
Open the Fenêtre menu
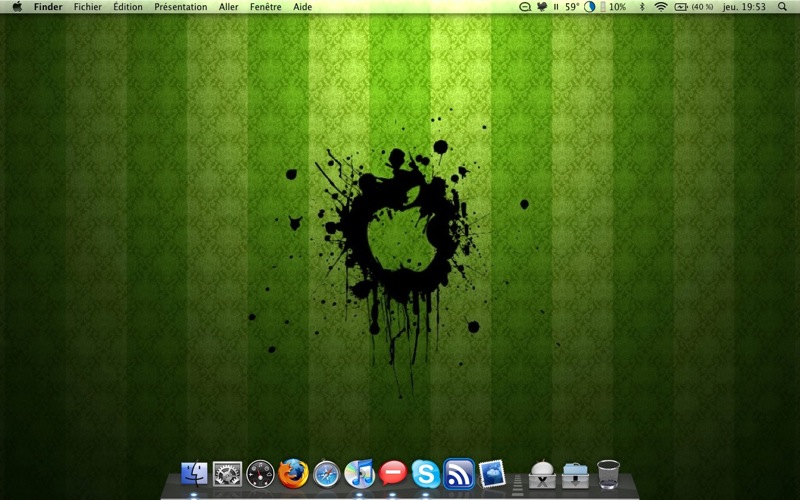[x=266, y=7]
